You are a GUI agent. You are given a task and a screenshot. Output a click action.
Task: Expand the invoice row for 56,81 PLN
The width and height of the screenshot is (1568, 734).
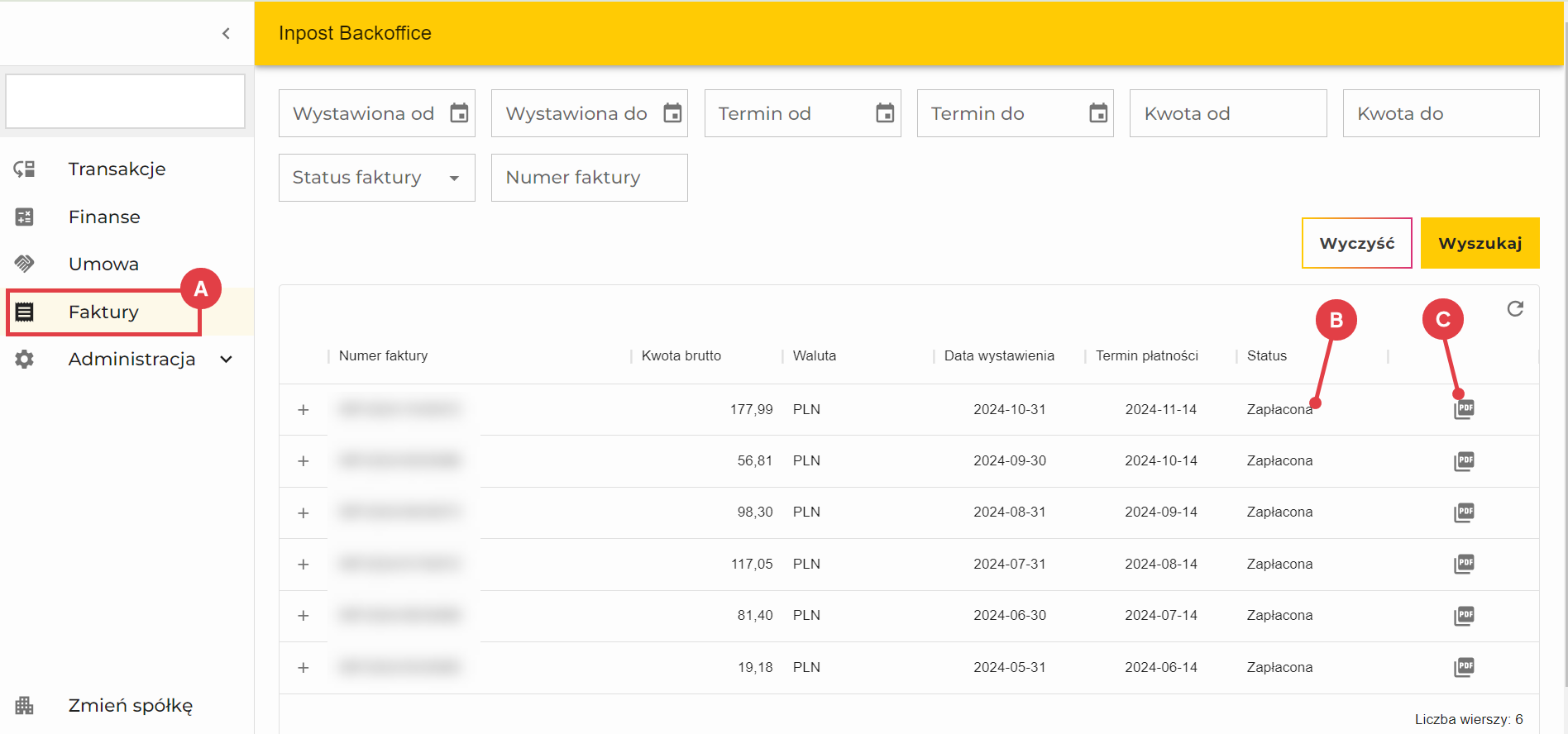pos(304,461)
